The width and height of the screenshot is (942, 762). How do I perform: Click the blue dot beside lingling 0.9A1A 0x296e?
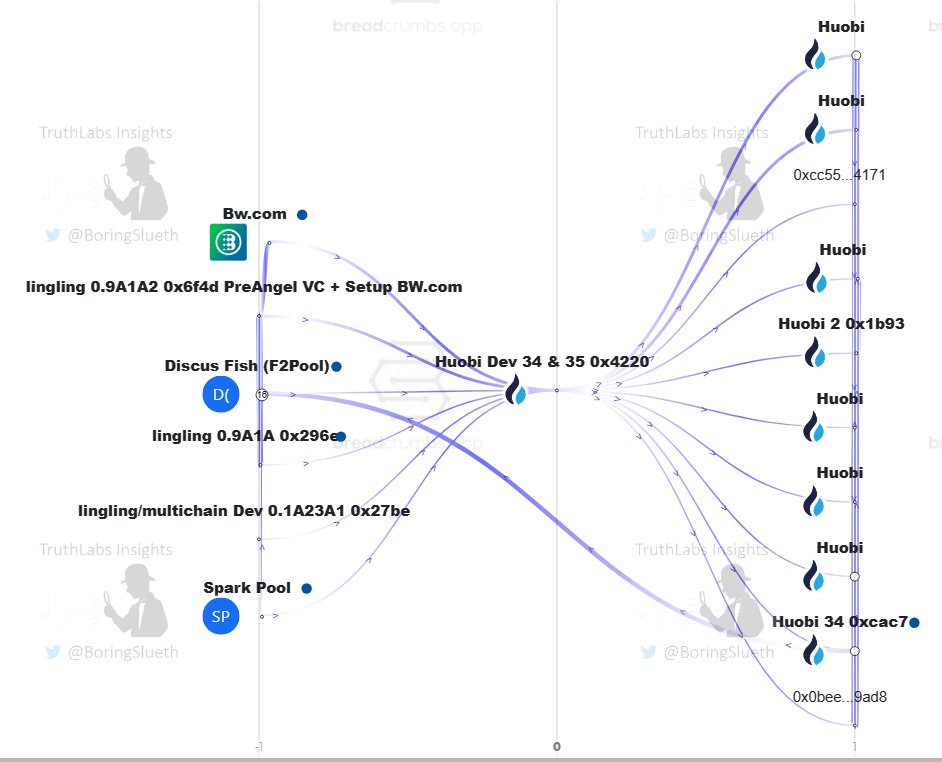[x=341, y=437]
